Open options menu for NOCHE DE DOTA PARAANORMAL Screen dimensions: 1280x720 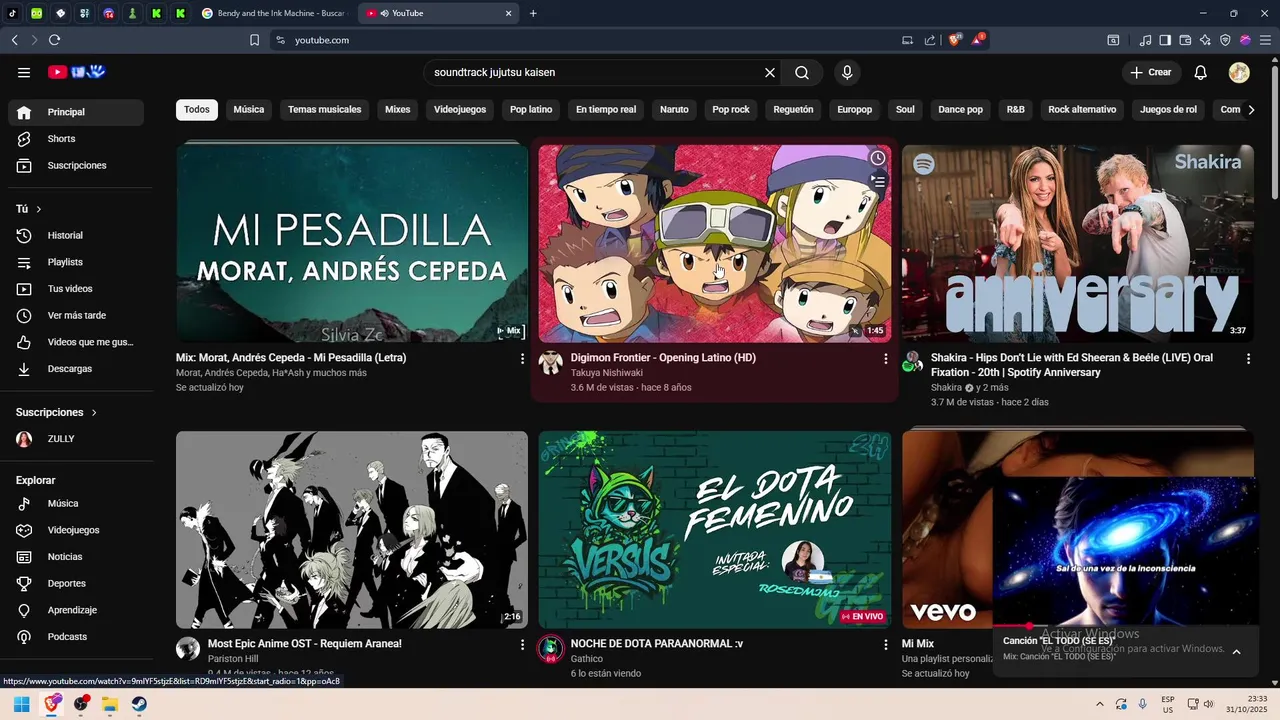pos(885,645)
